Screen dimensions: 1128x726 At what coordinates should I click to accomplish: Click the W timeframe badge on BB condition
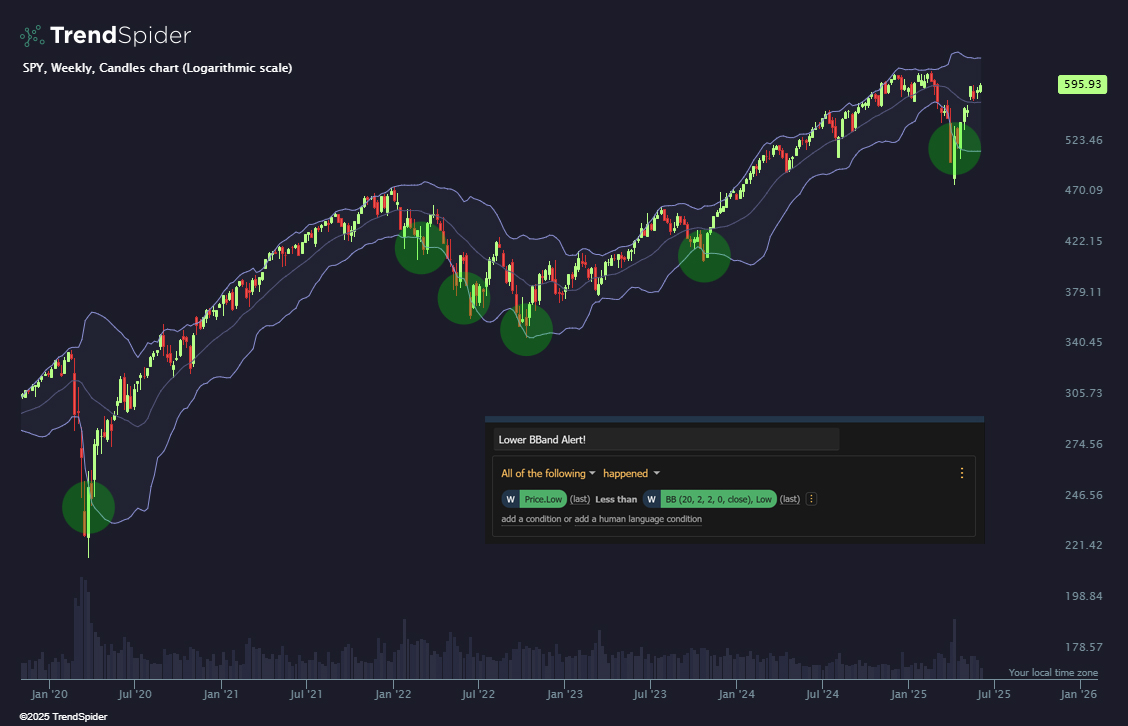pyautogui.click(x=652, y=499)
